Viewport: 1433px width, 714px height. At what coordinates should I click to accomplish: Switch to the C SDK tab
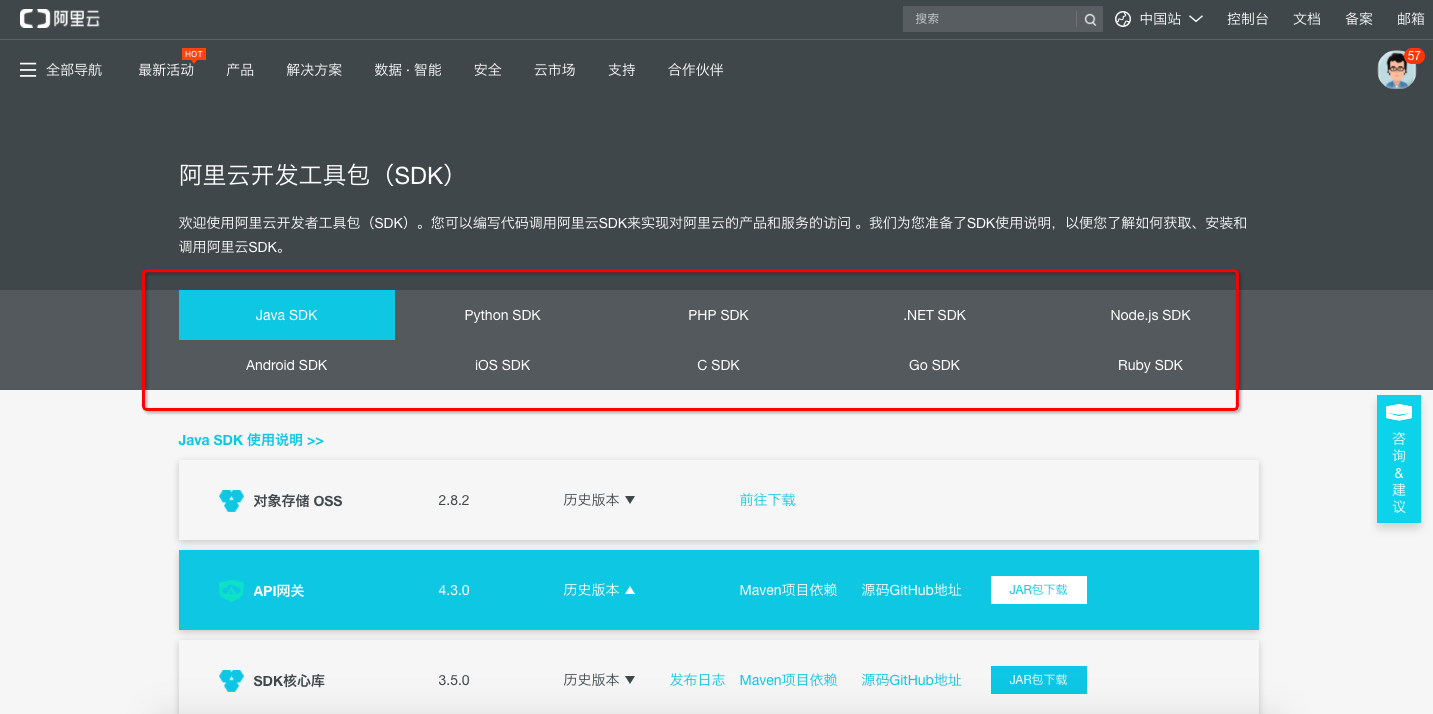coord(719,365)
